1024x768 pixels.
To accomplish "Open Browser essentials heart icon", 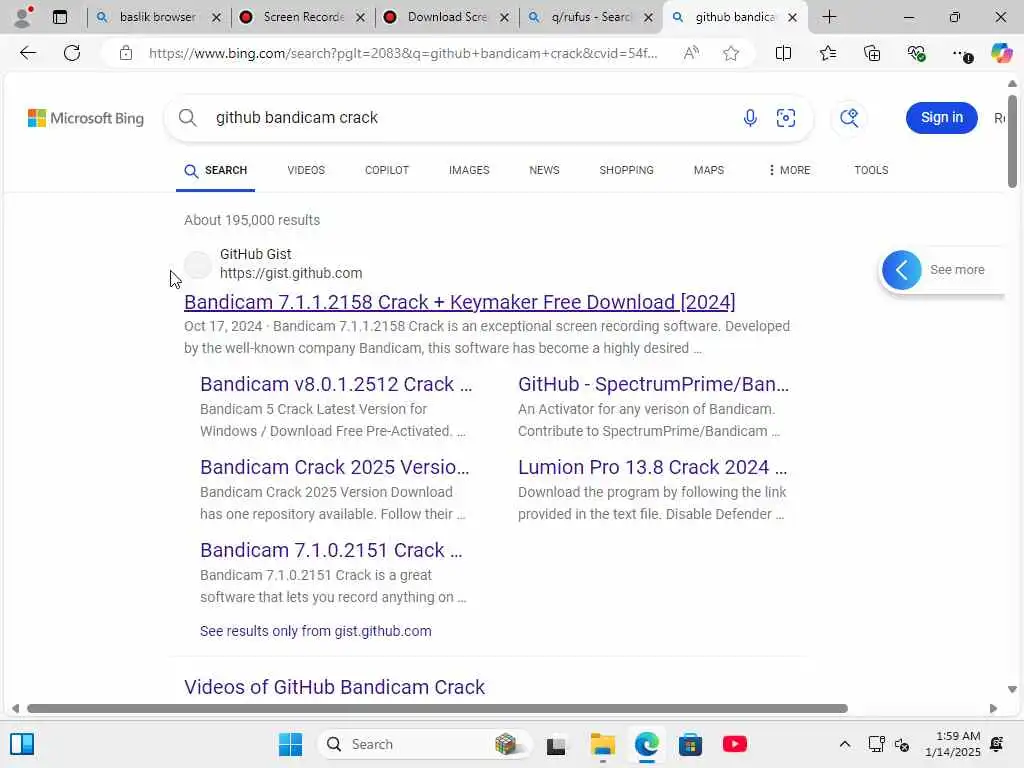I will click(916, 53).
